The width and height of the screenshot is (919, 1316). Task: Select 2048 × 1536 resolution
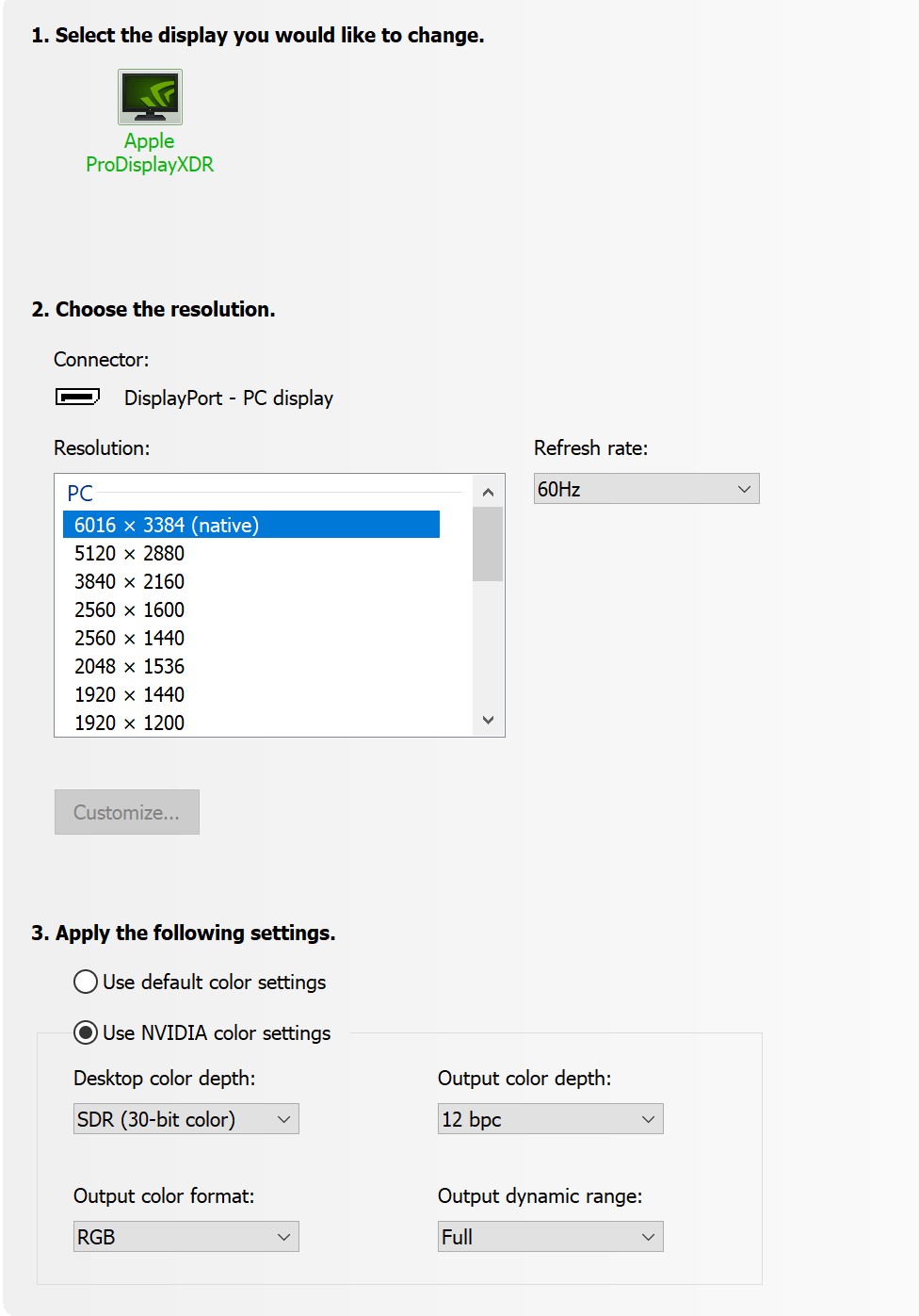(x=130, y=666)
